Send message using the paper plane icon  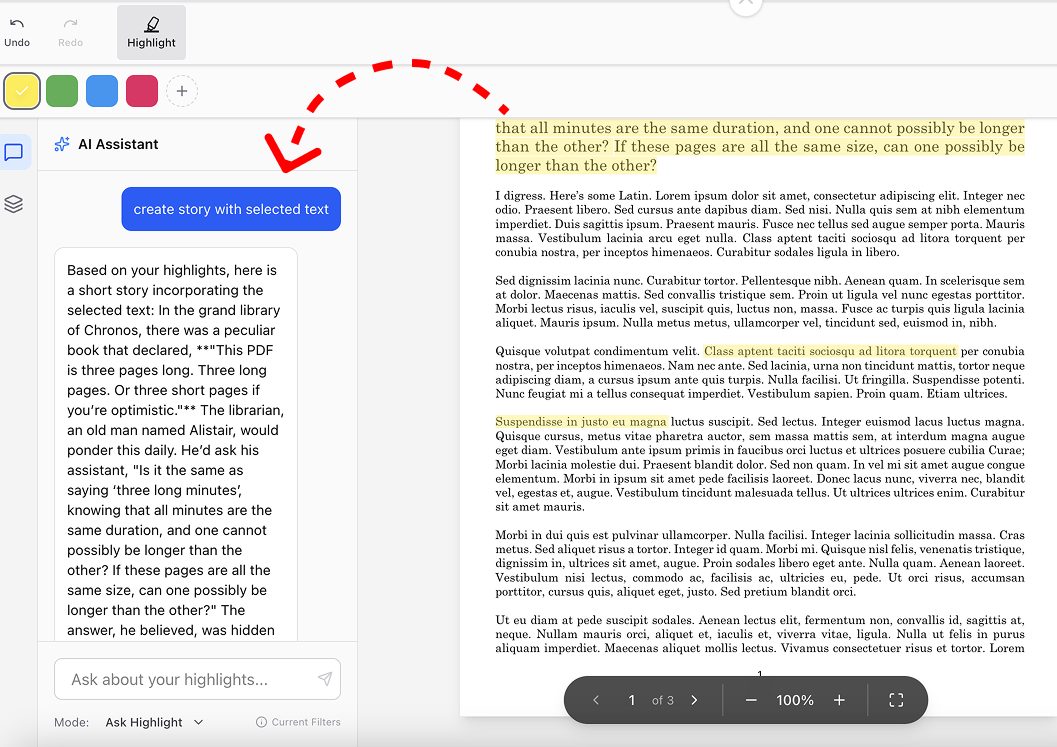pos(324,679)
